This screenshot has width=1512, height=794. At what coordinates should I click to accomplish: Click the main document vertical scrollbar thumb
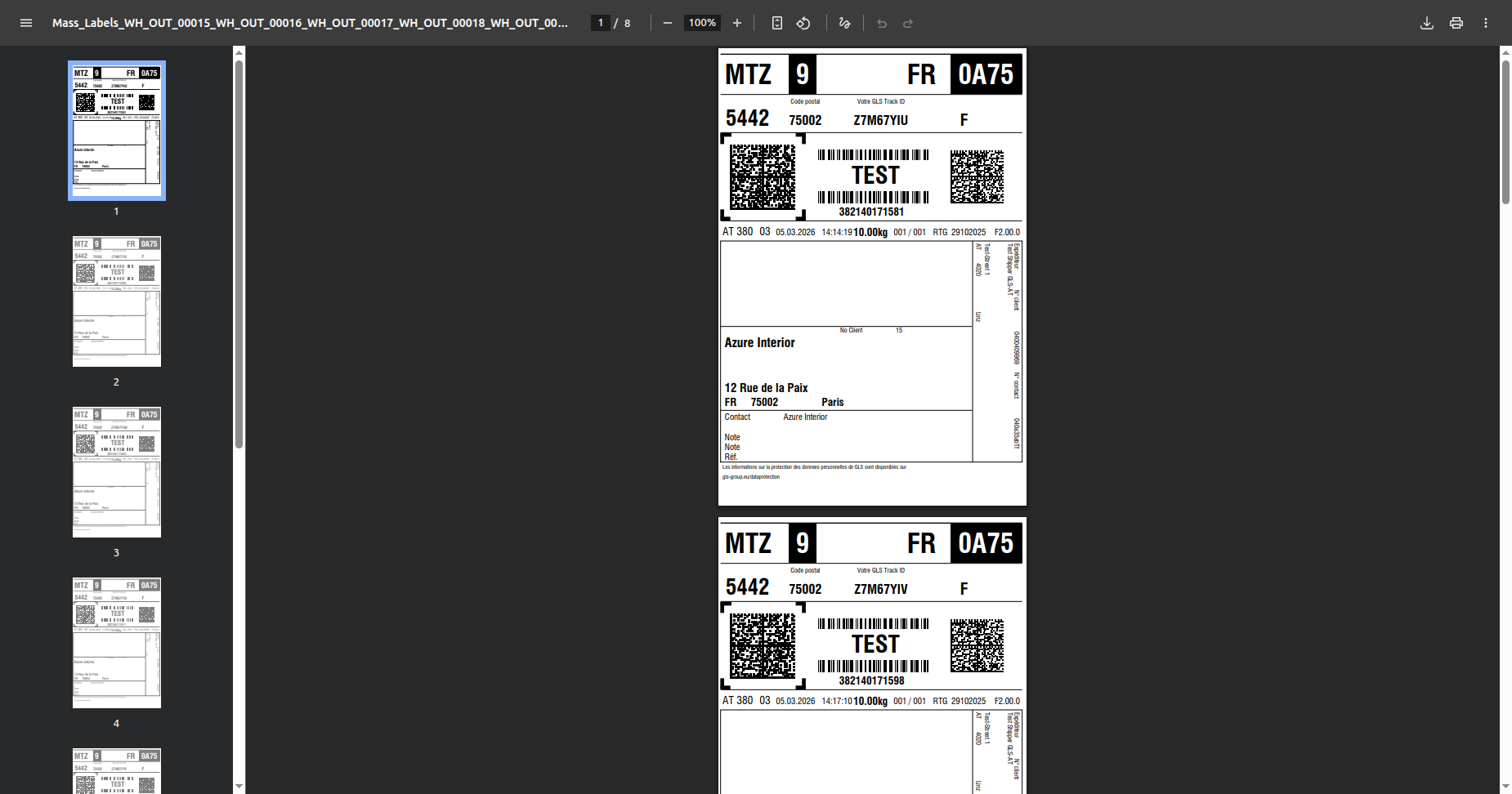click(x=1505, y=131)
